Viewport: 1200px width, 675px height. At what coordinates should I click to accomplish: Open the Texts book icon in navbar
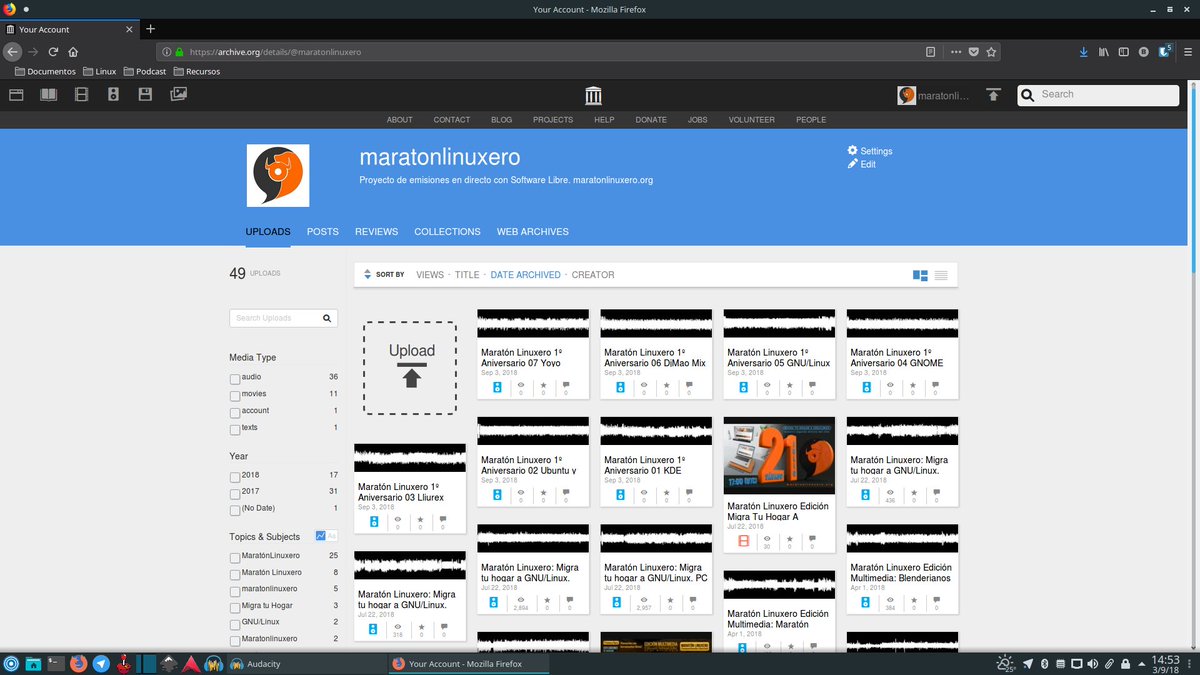pos(48,95)
